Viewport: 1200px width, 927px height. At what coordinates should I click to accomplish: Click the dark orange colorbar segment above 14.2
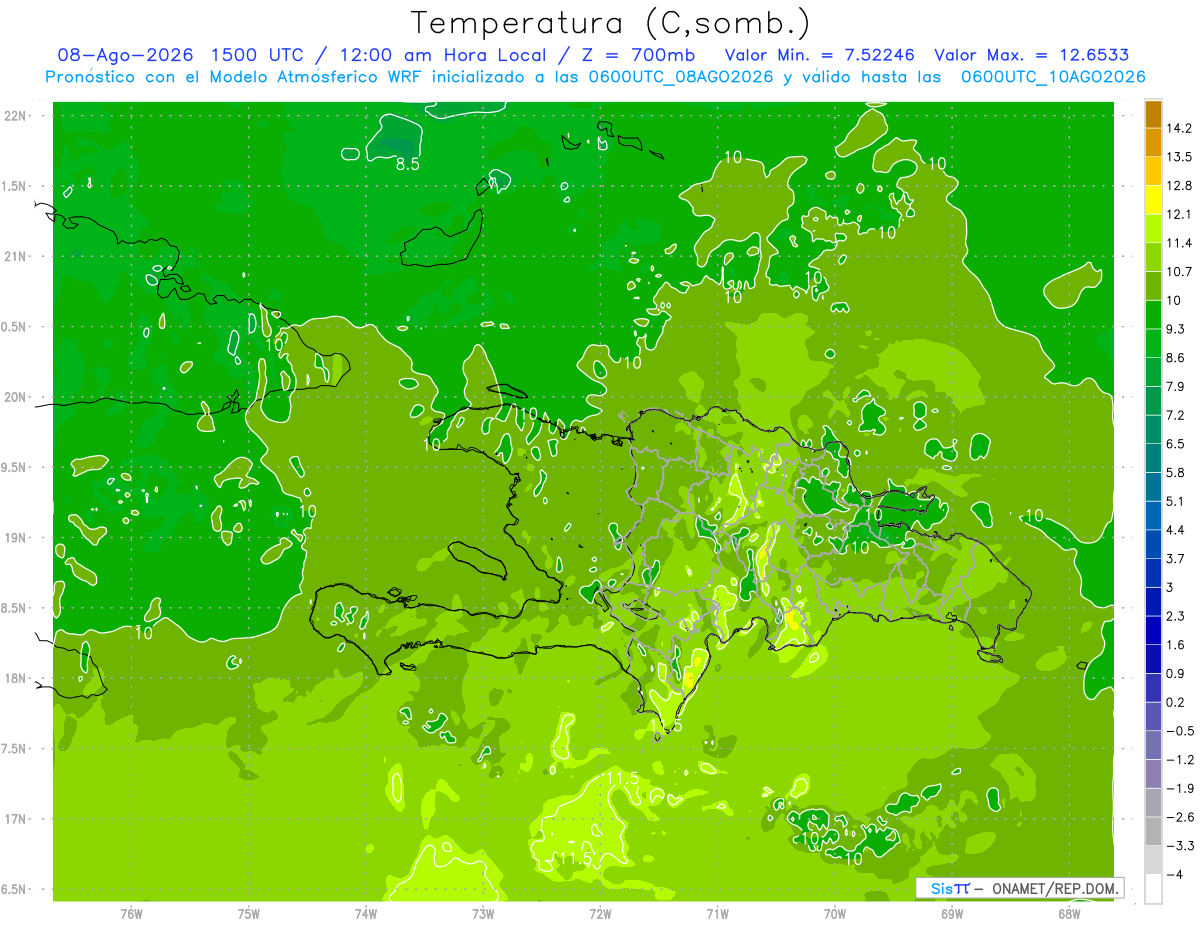pyautogui.click(x=1153, y=114)
